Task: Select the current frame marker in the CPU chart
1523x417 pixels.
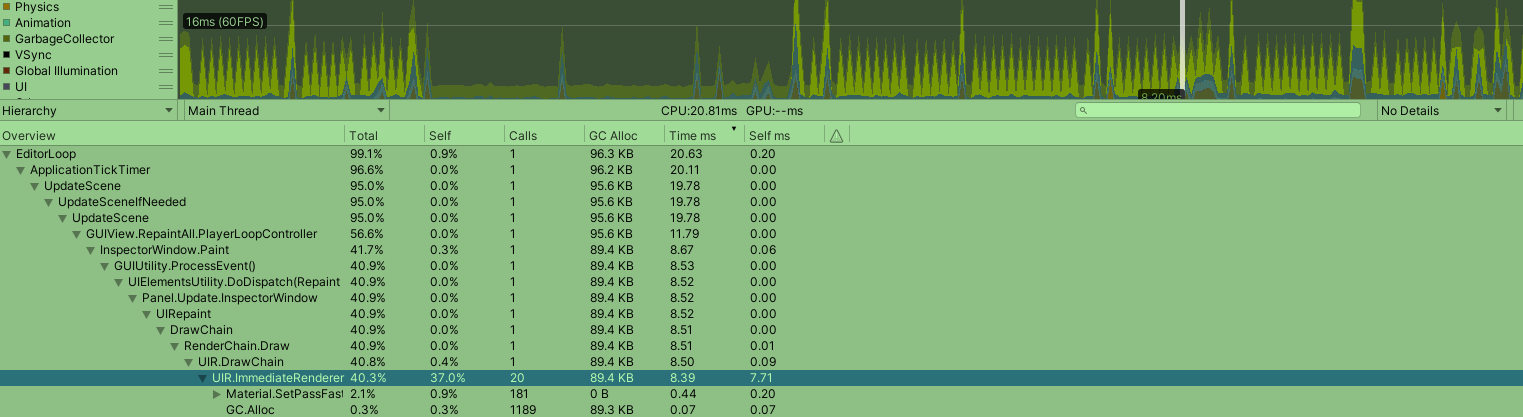Action: (1182, 50)
